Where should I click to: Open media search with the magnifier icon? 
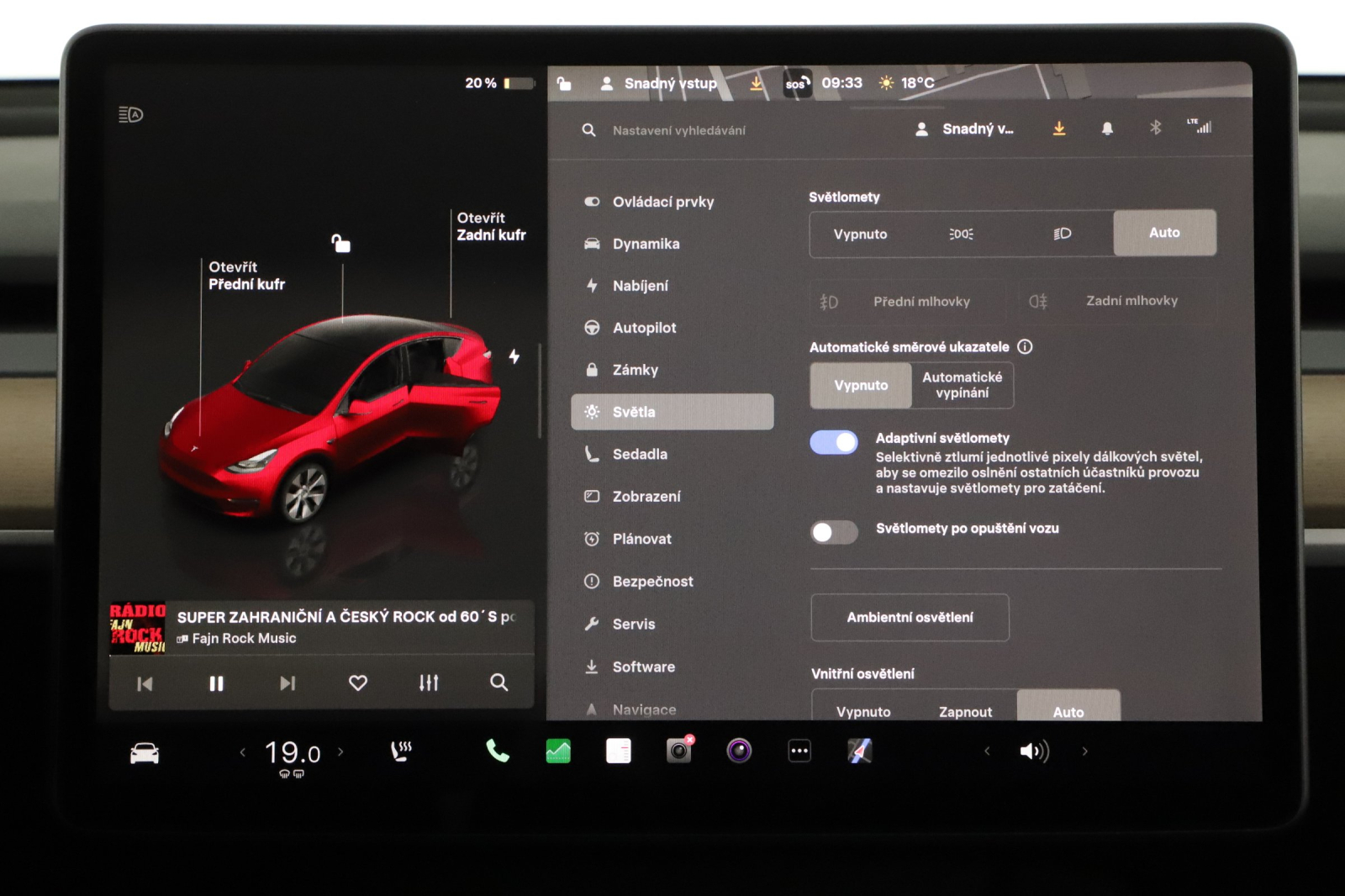pyautogui.click(x=498, y=683)
